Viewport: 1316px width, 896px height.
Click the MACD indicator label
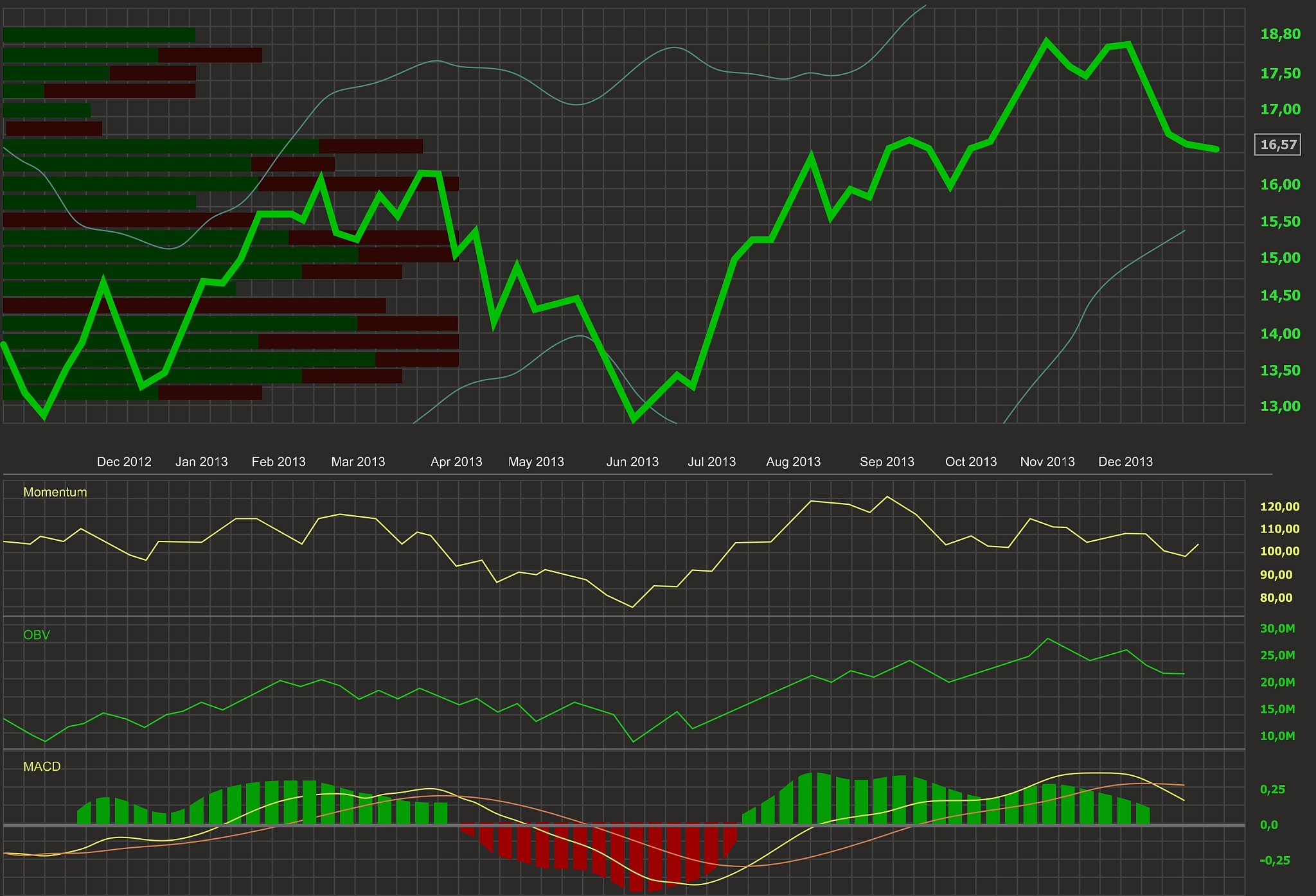coord(42,766)
